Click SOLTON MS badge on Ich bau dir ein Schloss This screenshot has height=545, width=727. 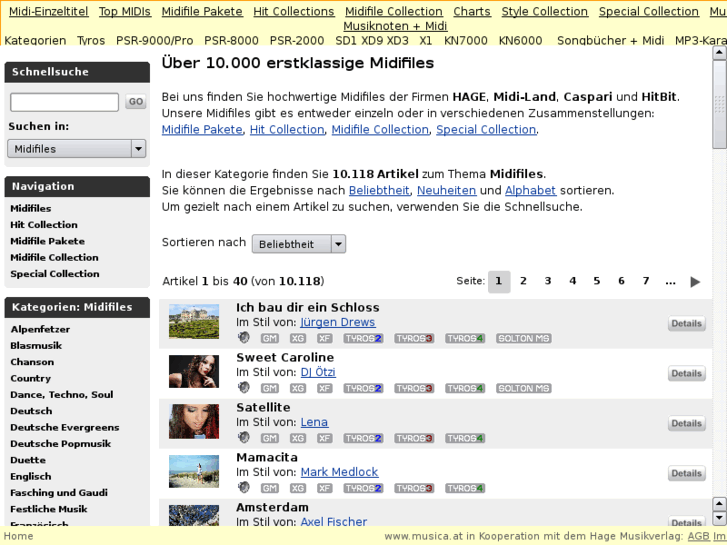523,339
